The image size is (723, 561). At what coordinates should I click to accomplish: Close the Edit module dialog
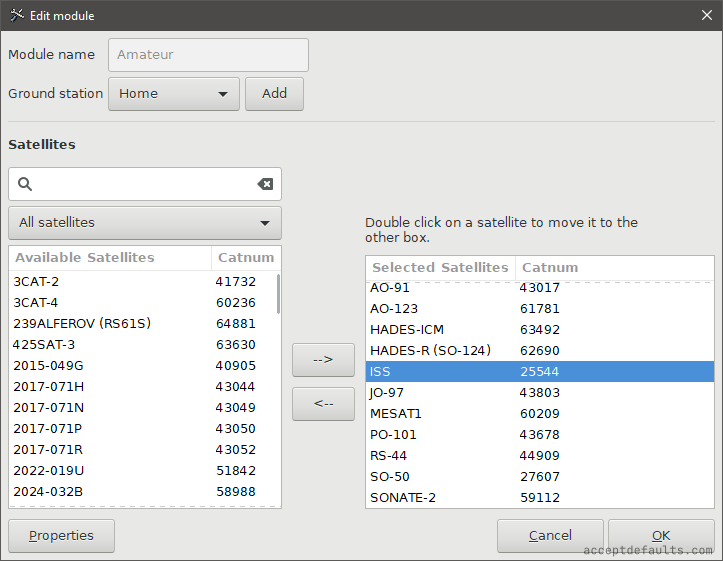(x=707, y=15)
